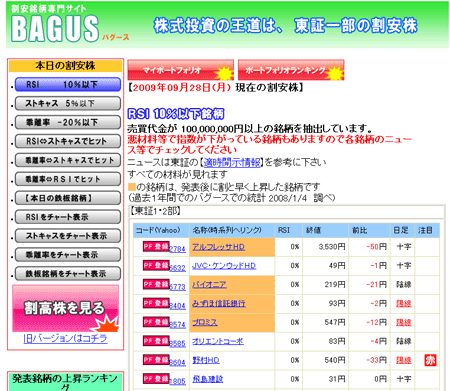Follow the 旧バージョンはコチラ link

65,339
